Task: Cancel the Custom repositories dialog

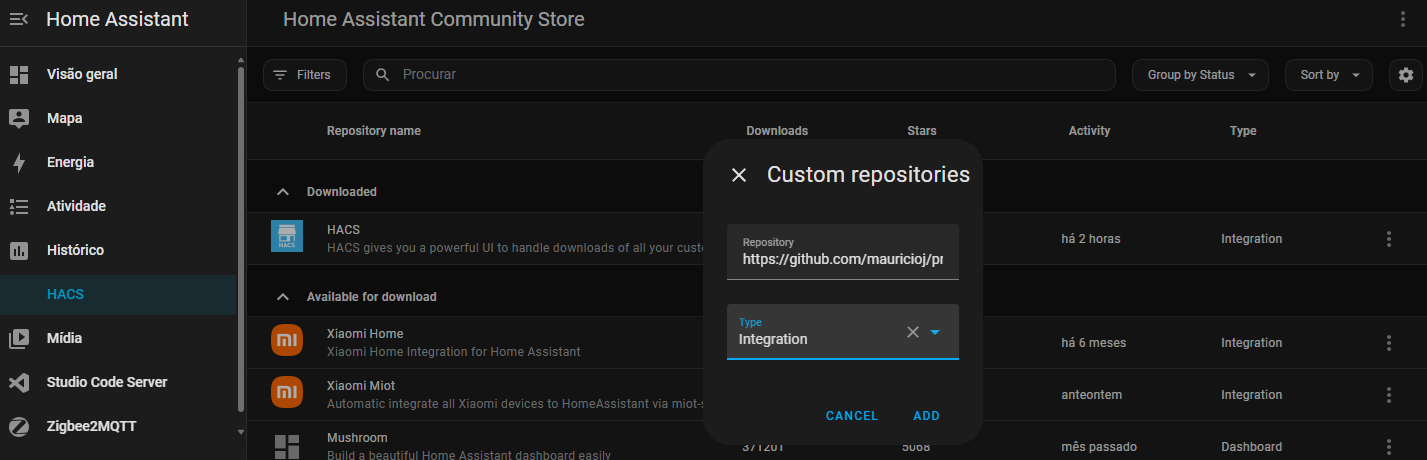Action: click(x=852, y=416)
